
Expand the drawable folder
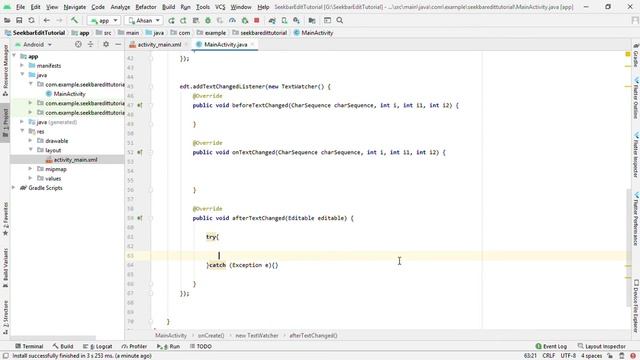point(30,140)
